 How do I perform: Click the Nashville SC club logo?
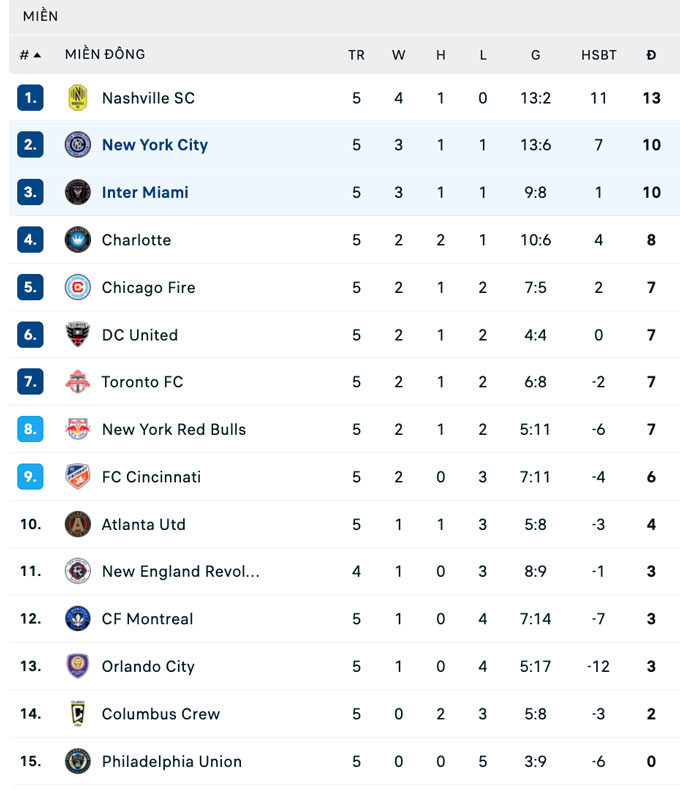tap(77, 98)
